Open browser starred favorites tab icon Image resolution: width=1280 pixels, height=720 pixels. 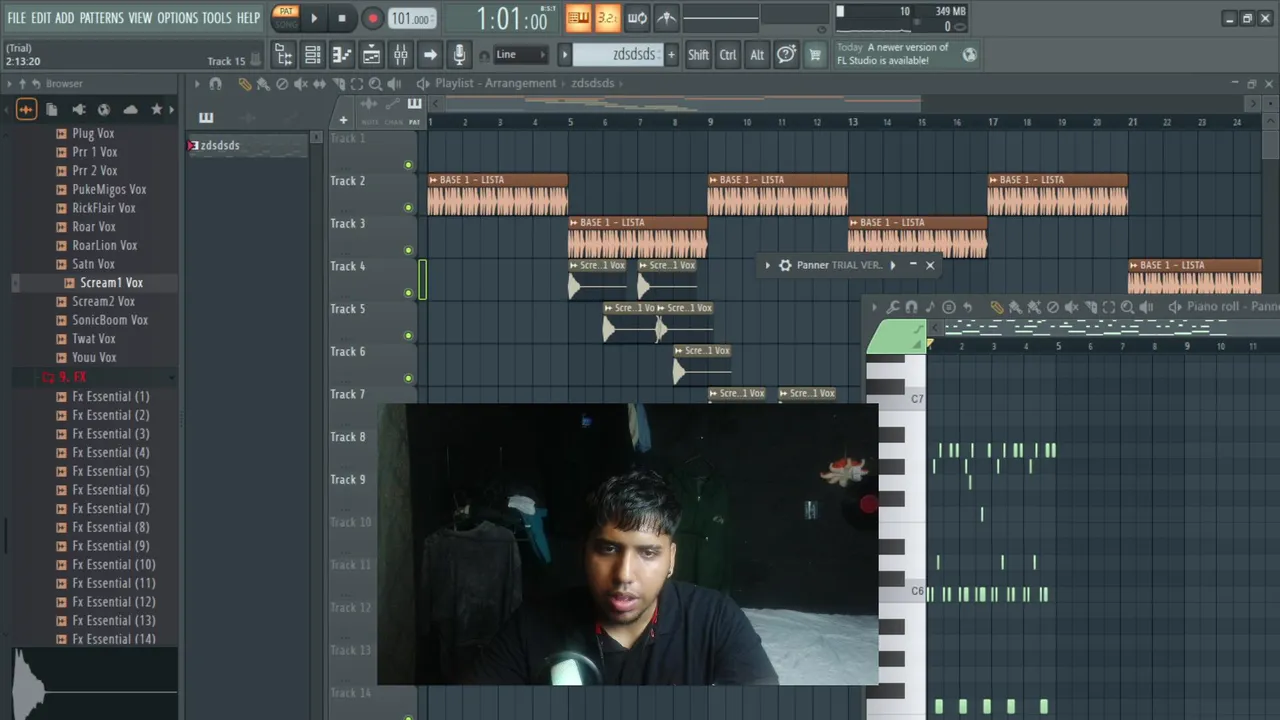point(156,109)
